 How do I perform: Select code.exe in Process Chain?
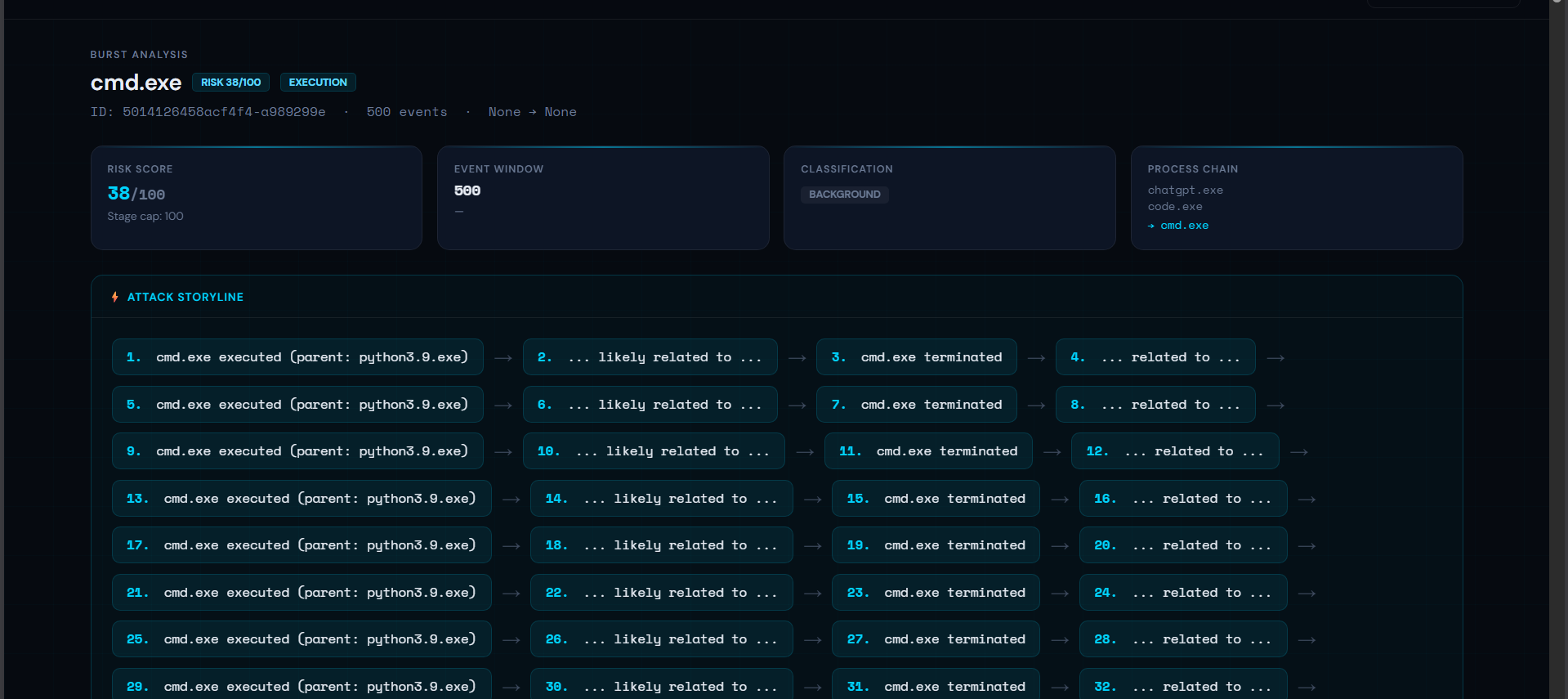[1175, 207]
